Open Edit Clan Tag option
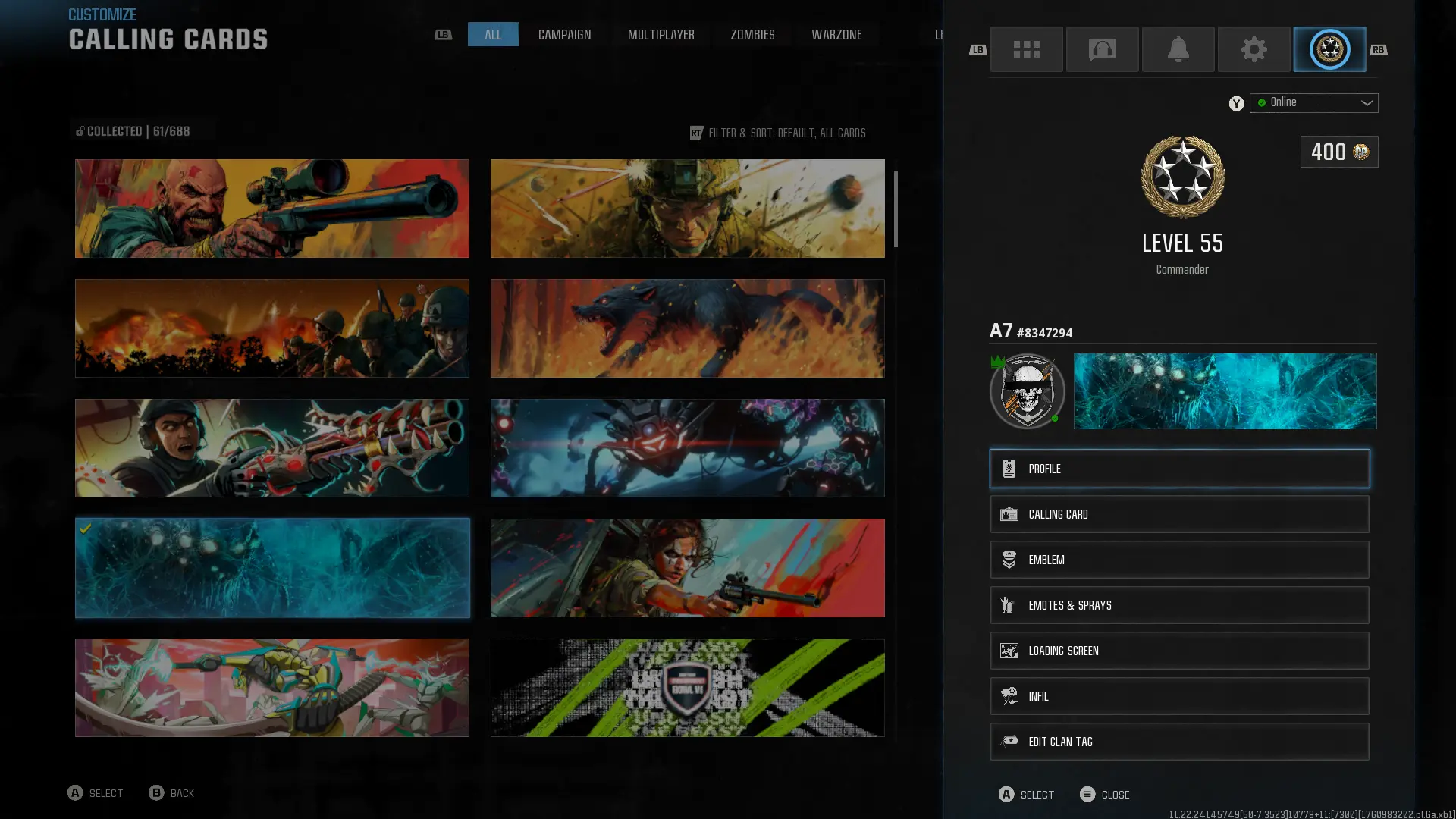1456x819 pixels. point(1179,742)
